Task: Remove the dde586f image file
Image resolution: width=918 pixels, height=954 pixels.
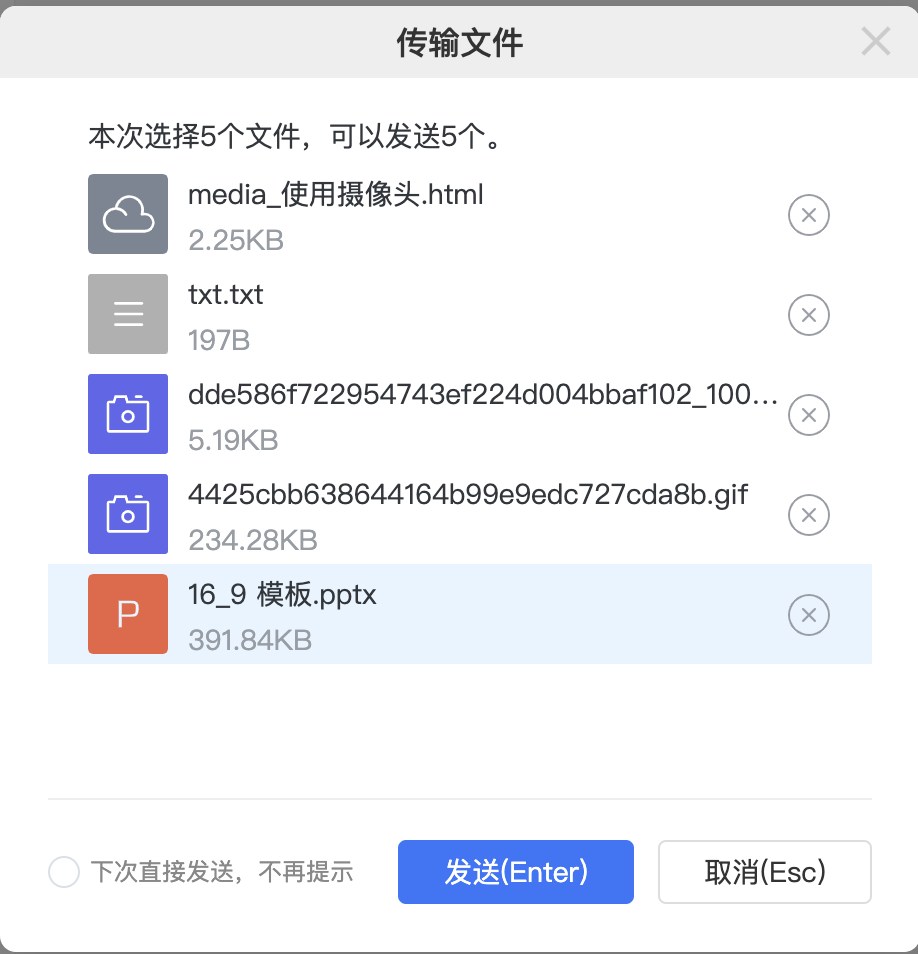Action: 809,415
